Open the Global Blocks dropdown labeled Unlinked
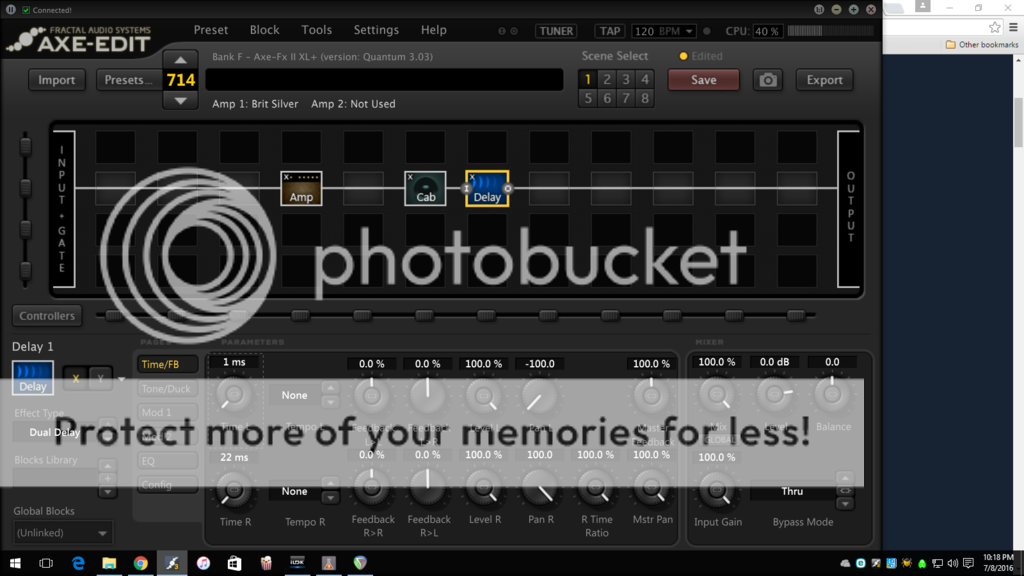Viewport: 1024px width, 576px height. (62, 533)
